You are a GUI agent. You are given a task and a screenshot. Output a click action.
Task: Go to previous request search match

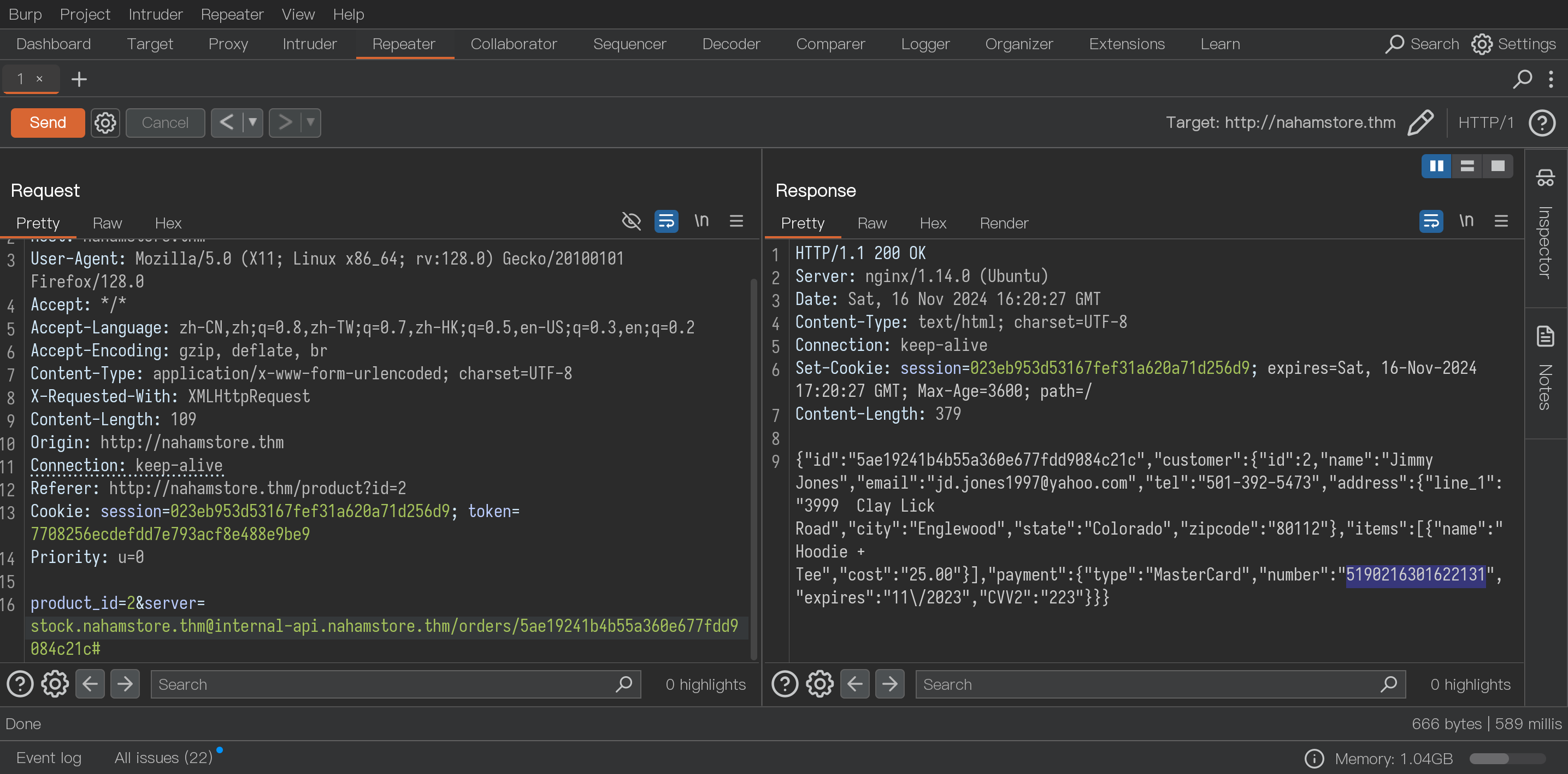(90, 684)
